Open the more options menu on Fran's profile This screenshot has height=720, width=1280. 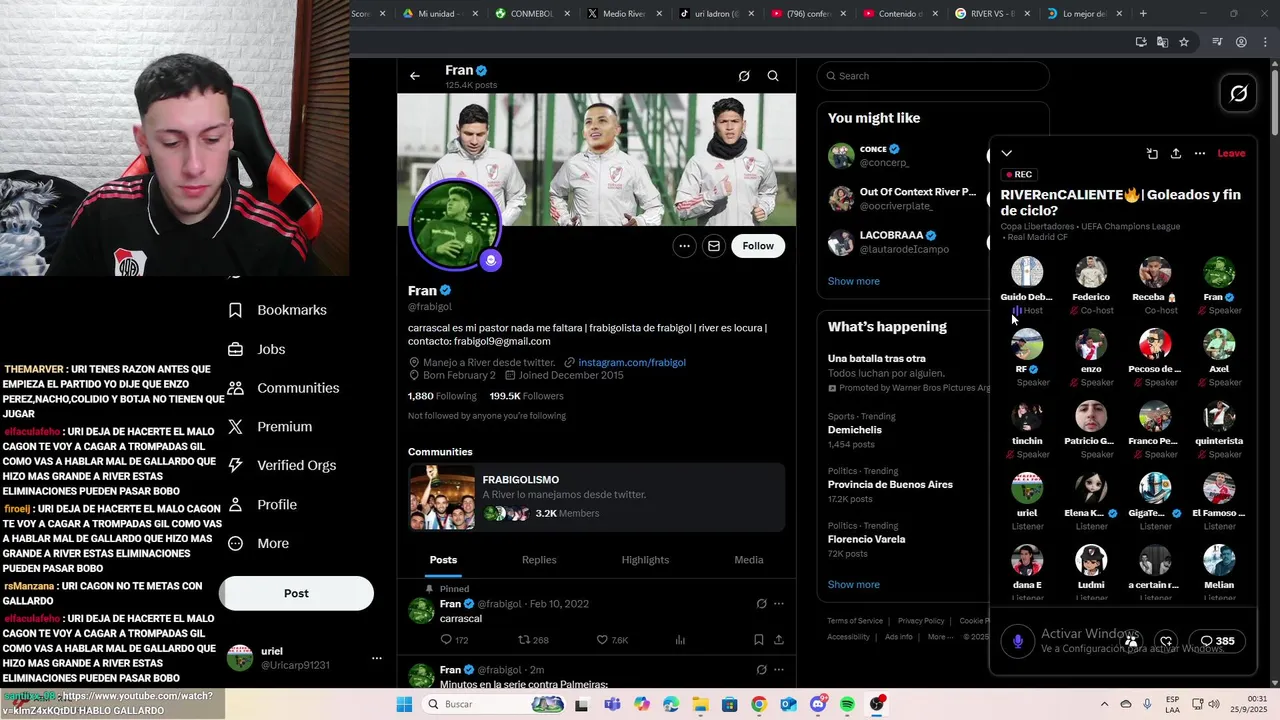coord(684,246)
